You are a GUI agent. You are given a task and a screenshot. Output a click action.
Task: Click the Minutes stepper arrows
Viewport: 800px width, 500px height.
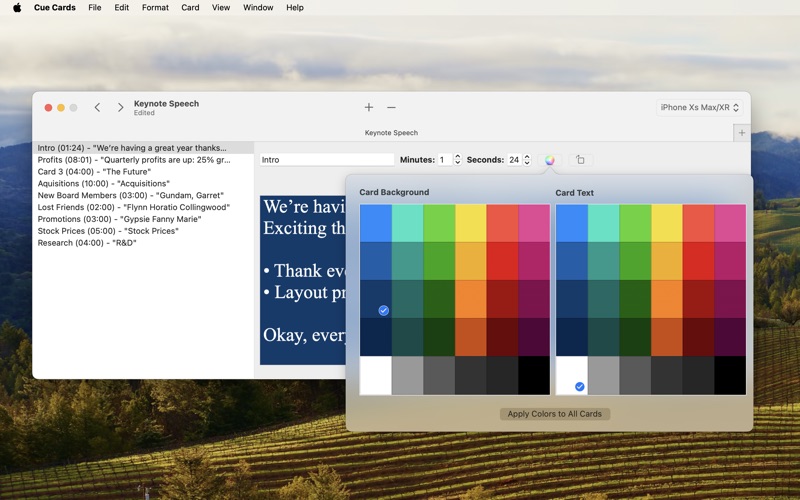(x=458, y=160)
